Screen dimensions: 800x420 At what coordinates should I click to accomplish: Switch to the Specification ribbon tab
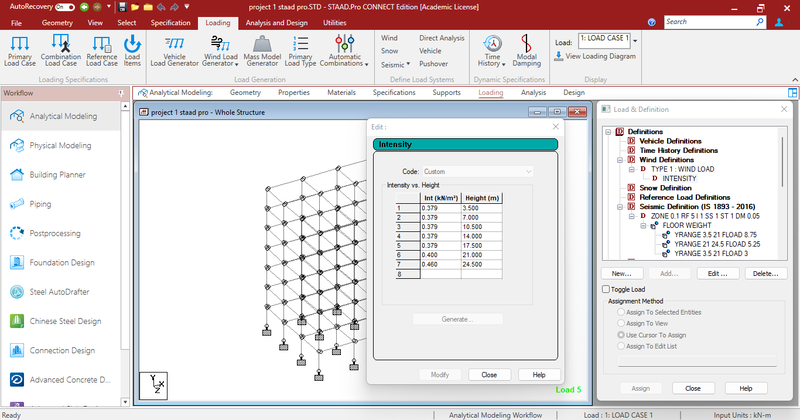(170, 23)
